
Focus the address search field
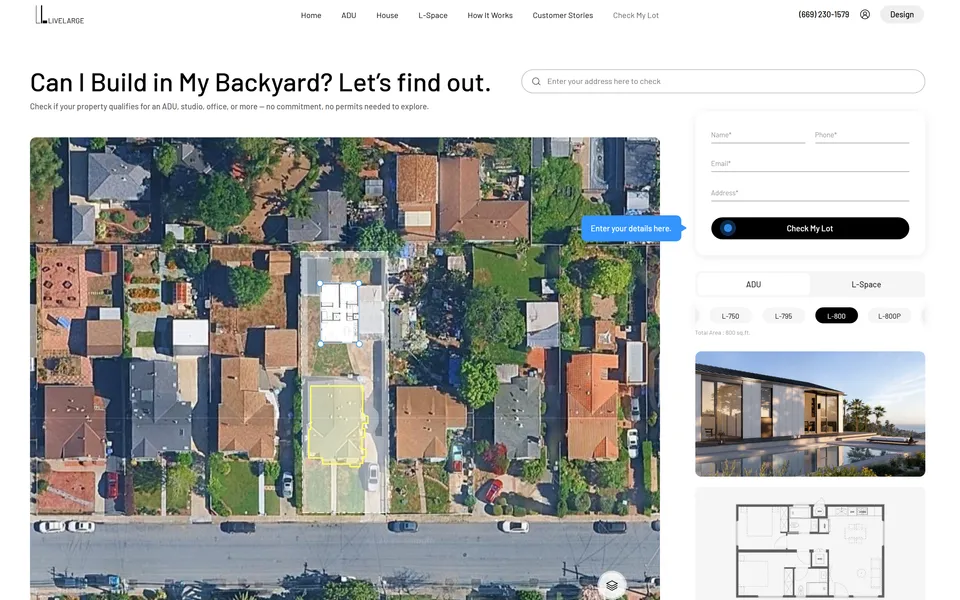point(722,81)
